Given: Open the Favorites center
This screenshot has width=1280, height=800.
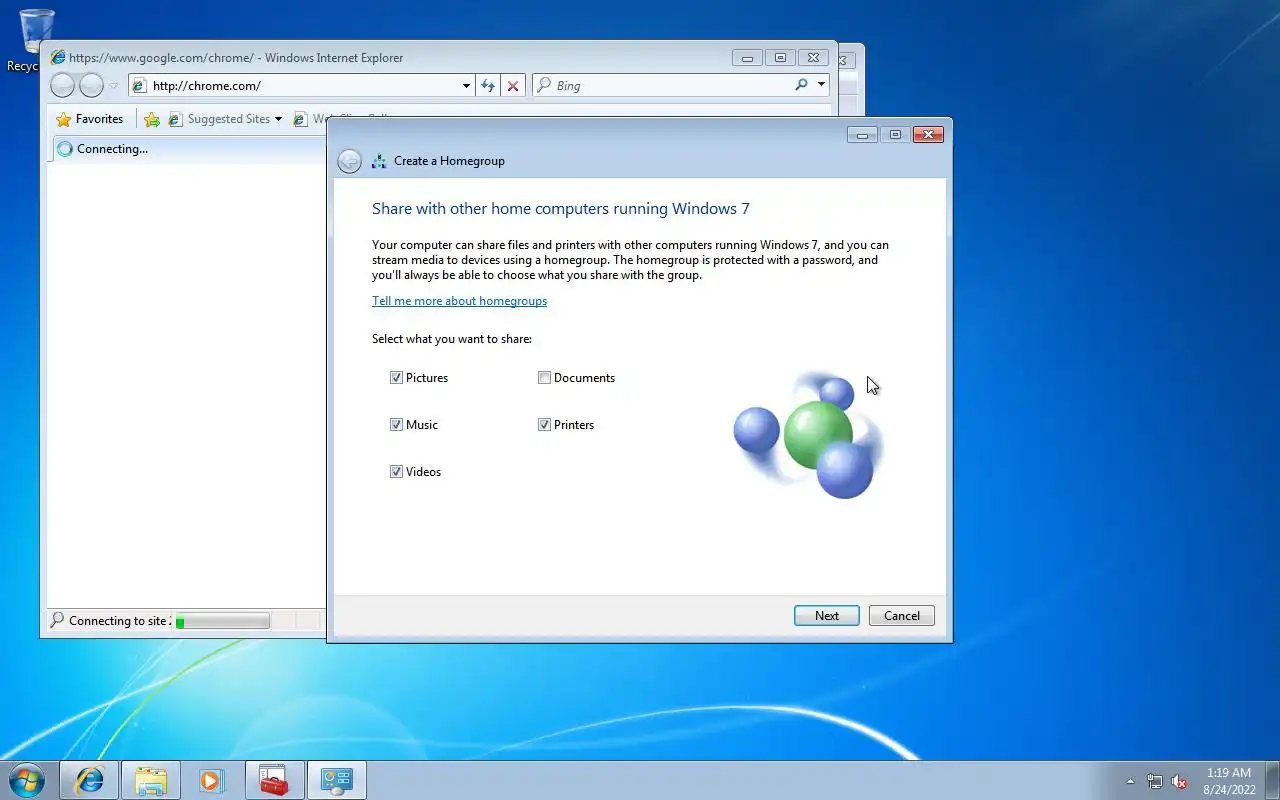Looking at the screenshot, I should point(90,119).
